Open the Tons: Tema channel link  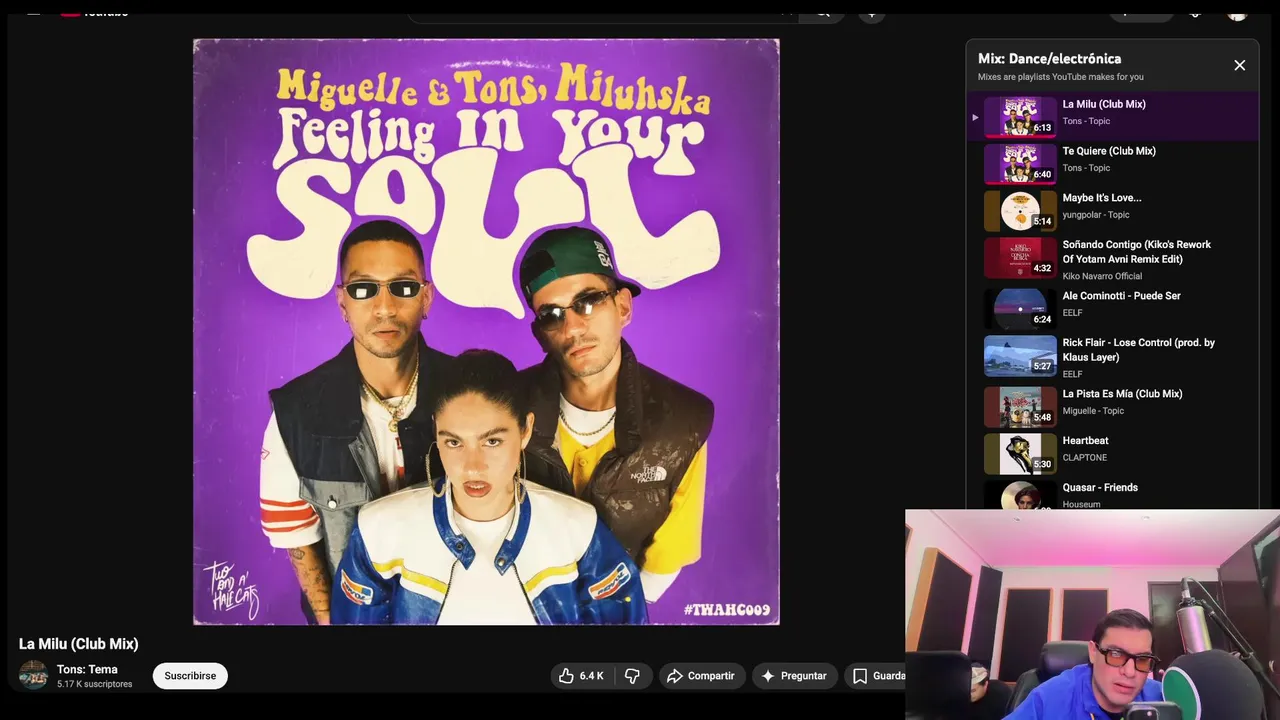point(87,669)
